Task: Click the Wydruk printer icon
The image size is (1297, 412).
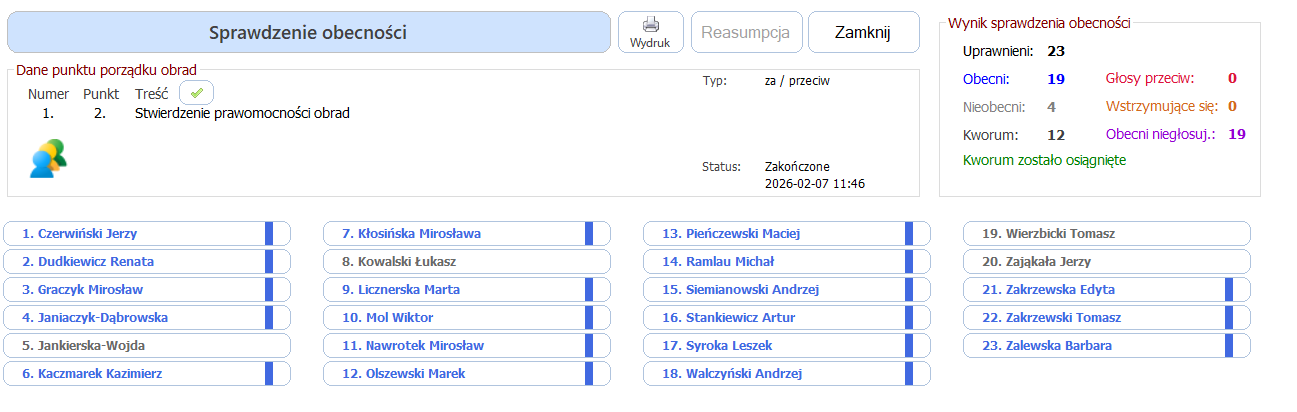Action: [650, 25]
